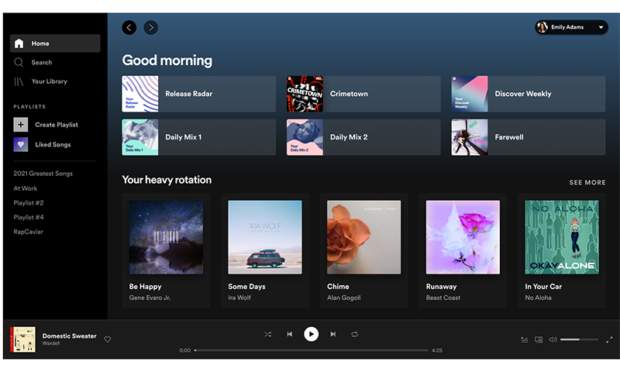Open Emily Adams account dropdown arrow
The height and width of the screenshot is (372, 620).
point(601,27)
